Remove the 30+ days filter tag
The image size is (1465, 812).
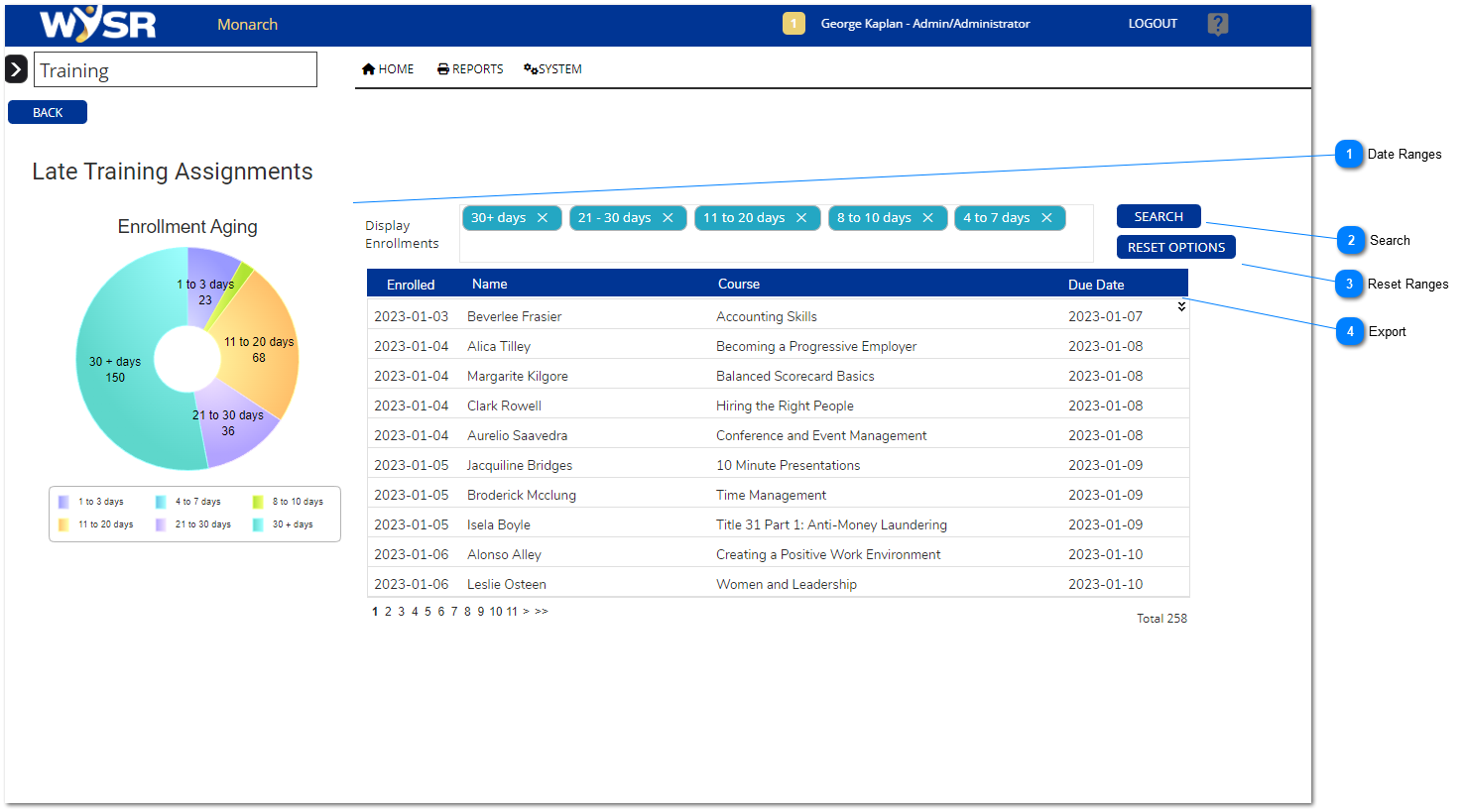543,218
